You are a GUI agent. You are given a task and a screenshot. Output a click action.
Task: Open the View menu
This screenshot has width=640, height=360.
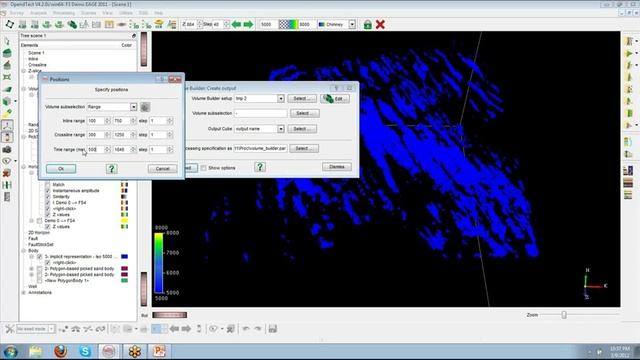pos(107,13)
